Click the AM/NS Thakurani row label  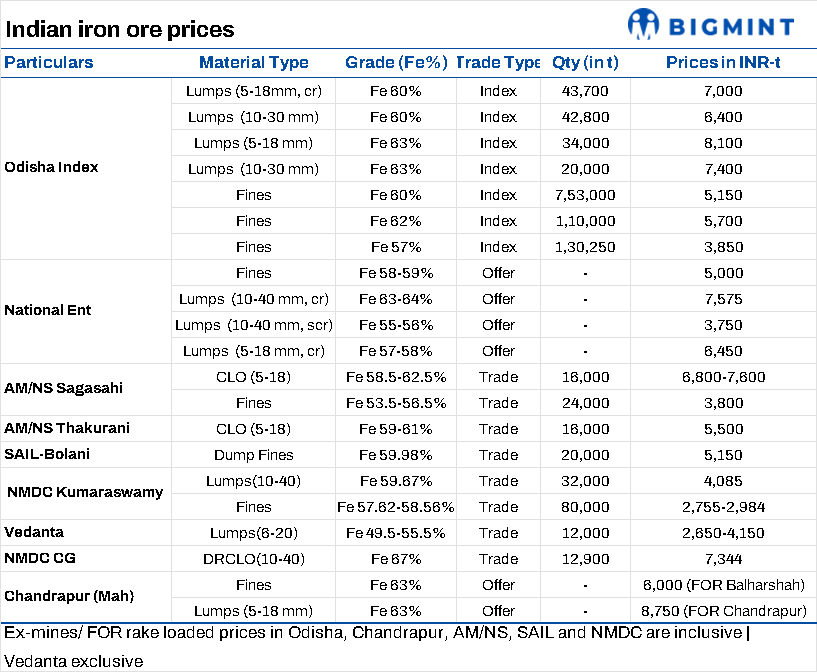pyautogui.click(x=65, y=428)
